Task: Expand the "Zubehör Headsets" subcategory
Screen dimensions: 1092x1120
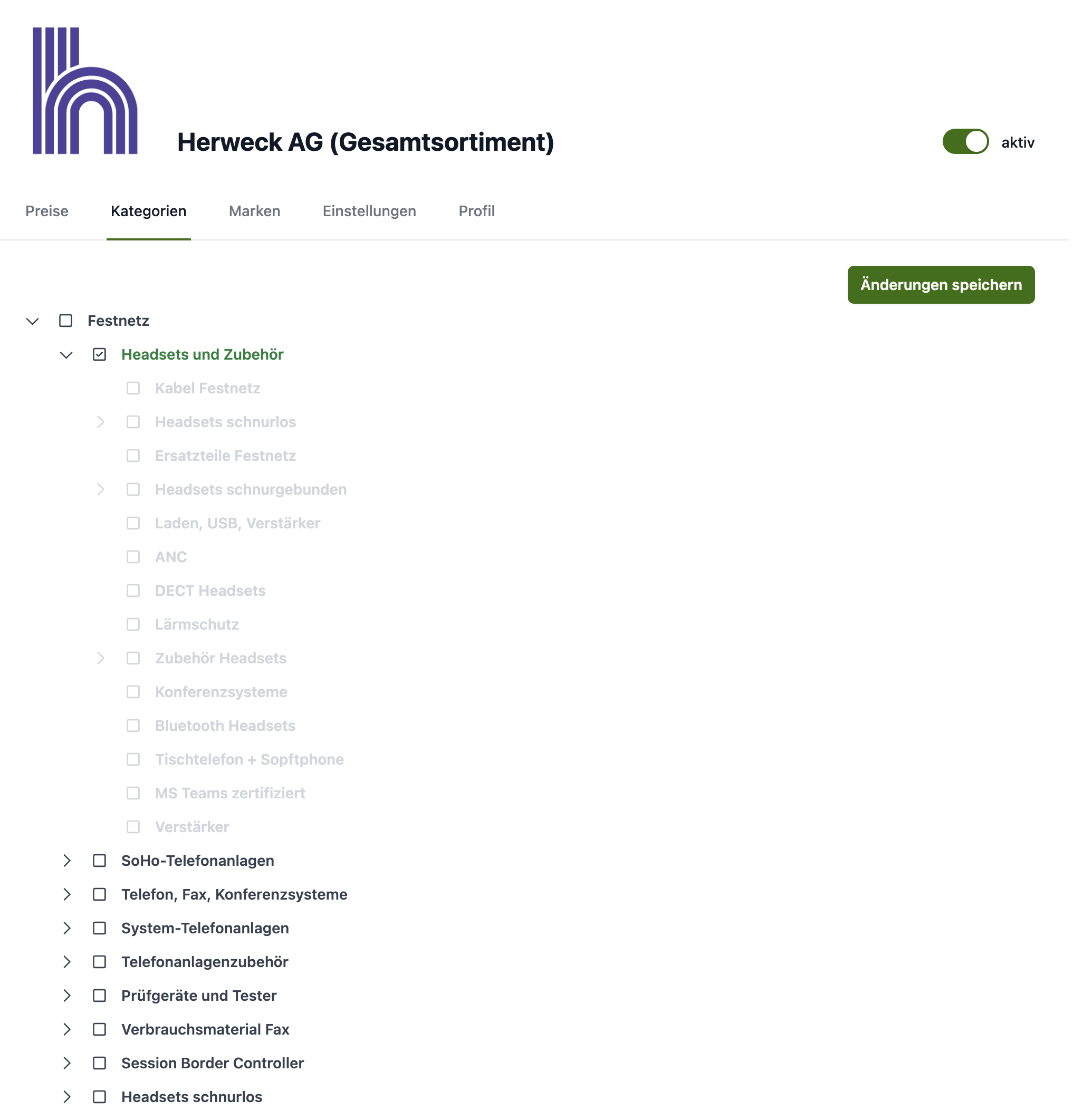Action: point(101,658)
